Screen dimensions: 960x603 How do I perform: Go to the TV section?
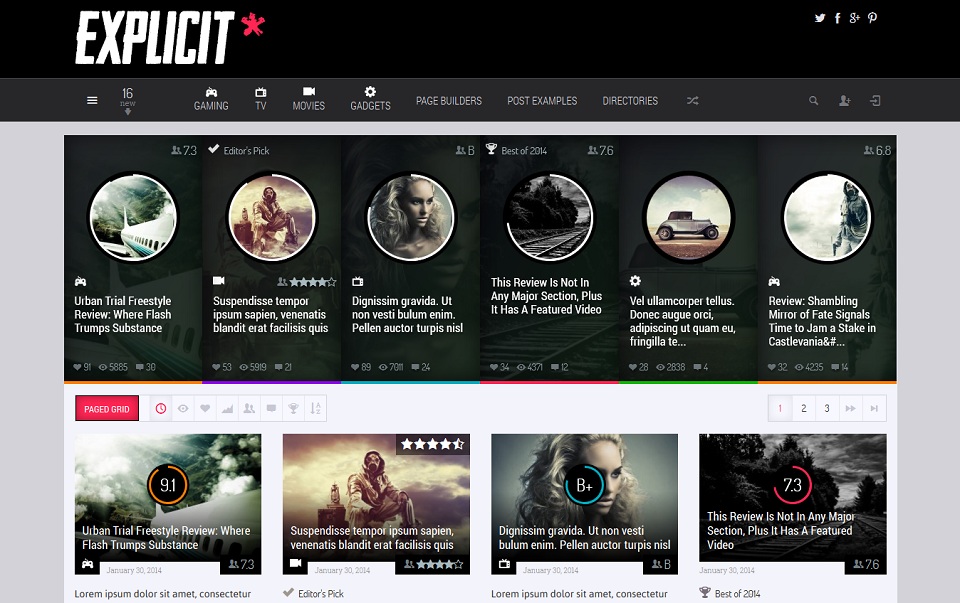coord(261,99)
